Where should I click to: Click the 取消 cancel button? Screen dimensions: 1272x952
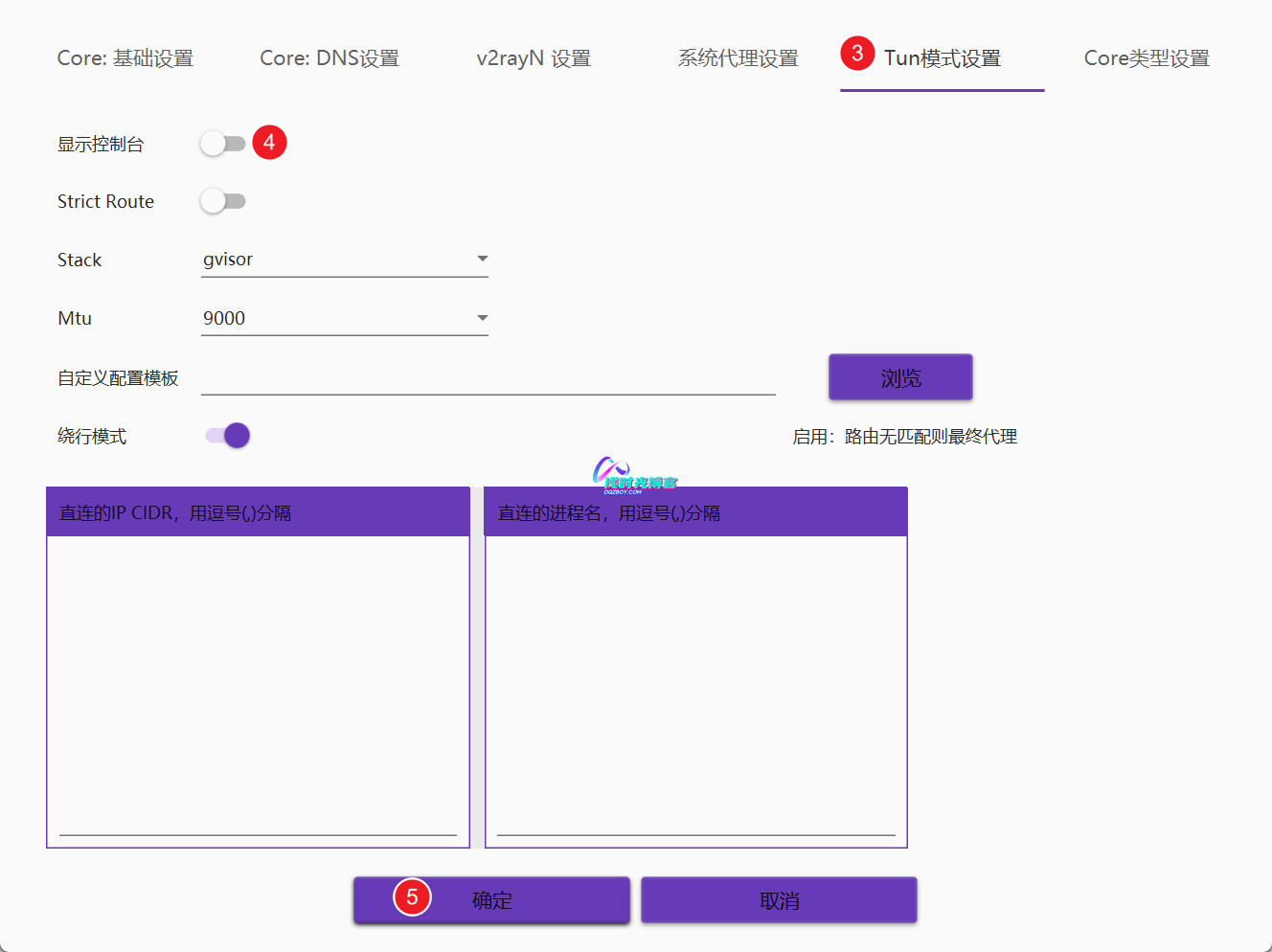click(x=779, y=900)
